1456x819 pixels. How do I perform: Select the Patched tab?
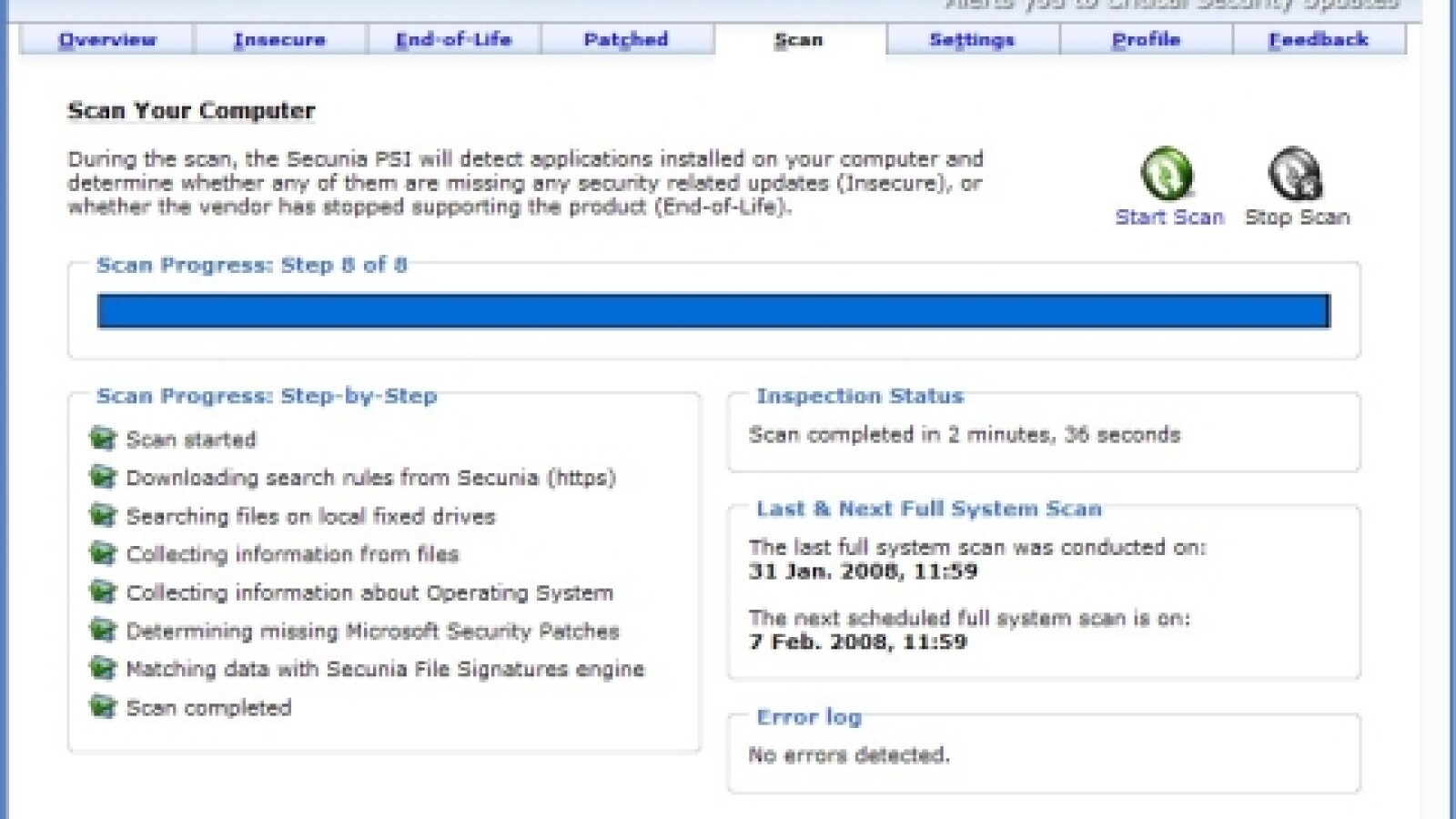(626, 40)
